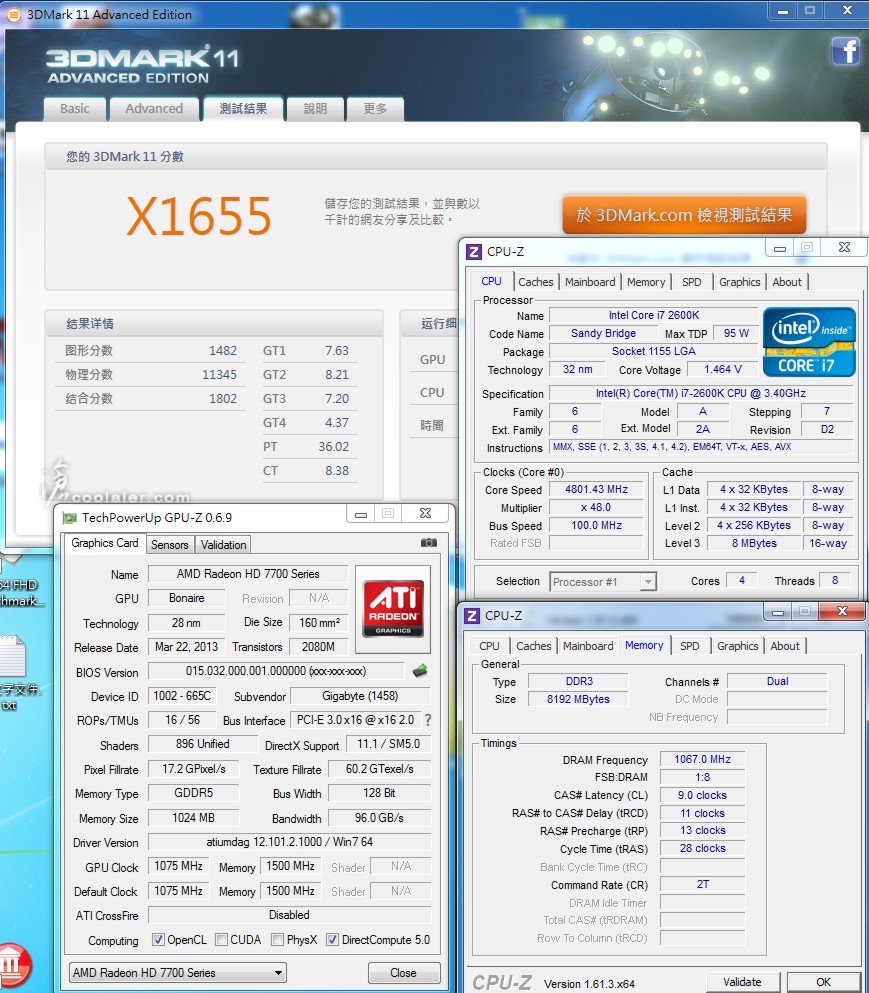Click the DRAM Frequency 1067.0 MHz value
The width and height of the screenshot is (869, 993).
click(x=702, y=759)
